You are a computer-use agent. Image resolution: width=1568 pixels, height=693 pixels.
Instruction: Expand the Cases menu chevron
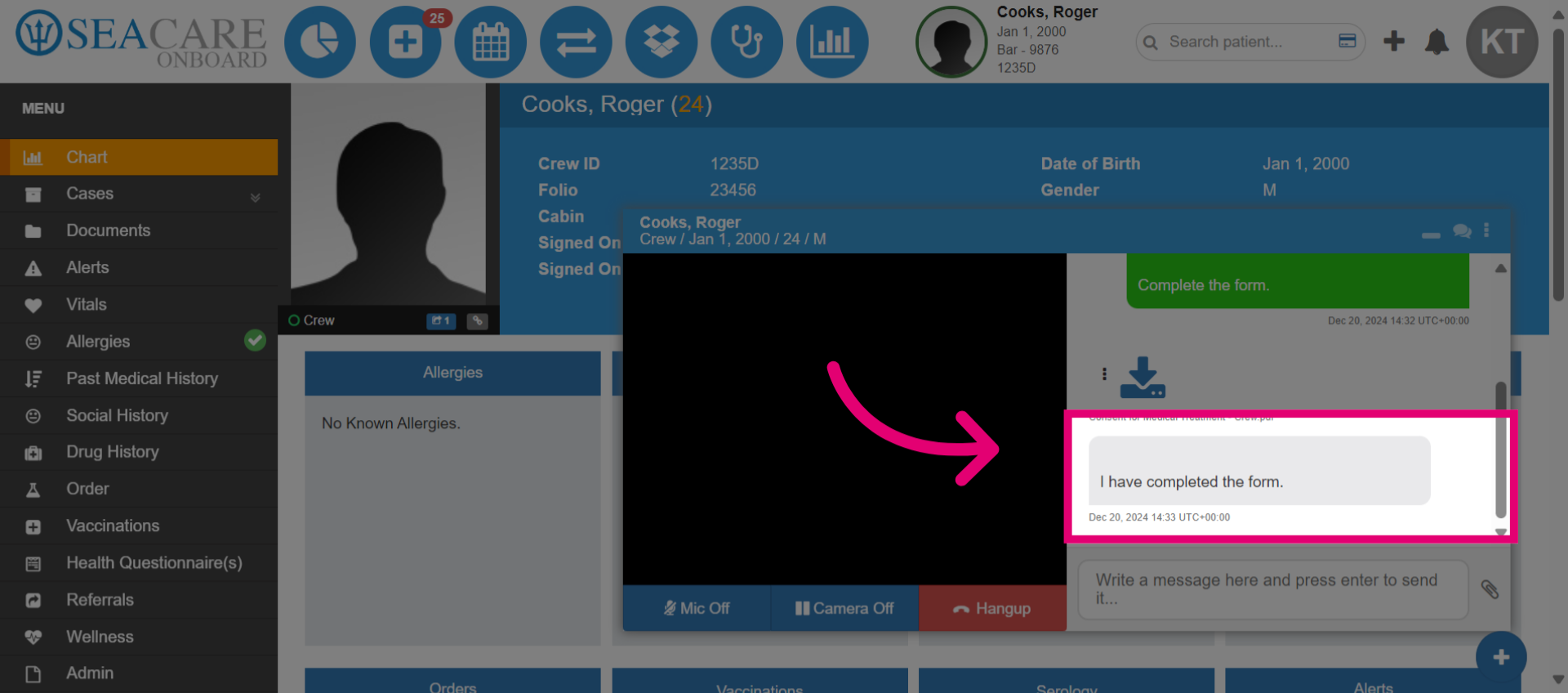255,196
